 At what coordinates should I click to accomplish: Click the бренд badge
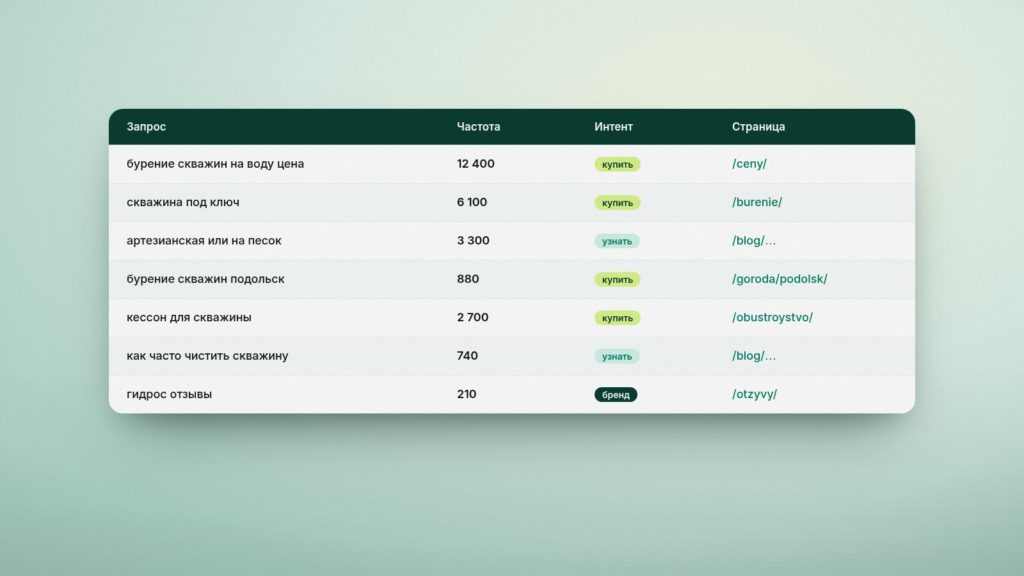pos(616,394)
